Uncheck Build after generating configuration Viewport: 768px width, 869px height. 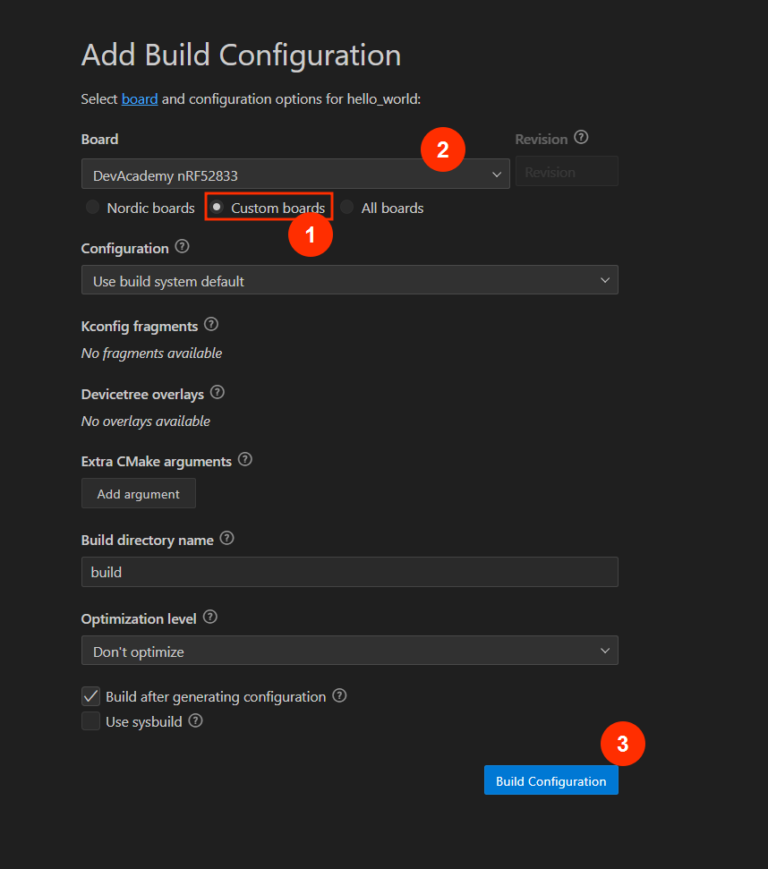point(91,696)
